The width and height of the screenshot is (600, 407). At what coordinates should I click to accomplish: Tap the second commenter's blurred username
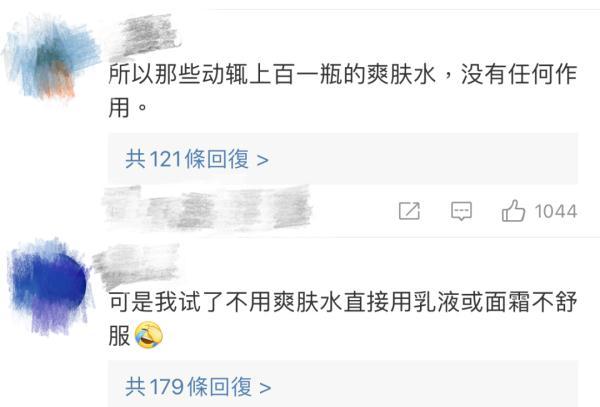point(136,265)
